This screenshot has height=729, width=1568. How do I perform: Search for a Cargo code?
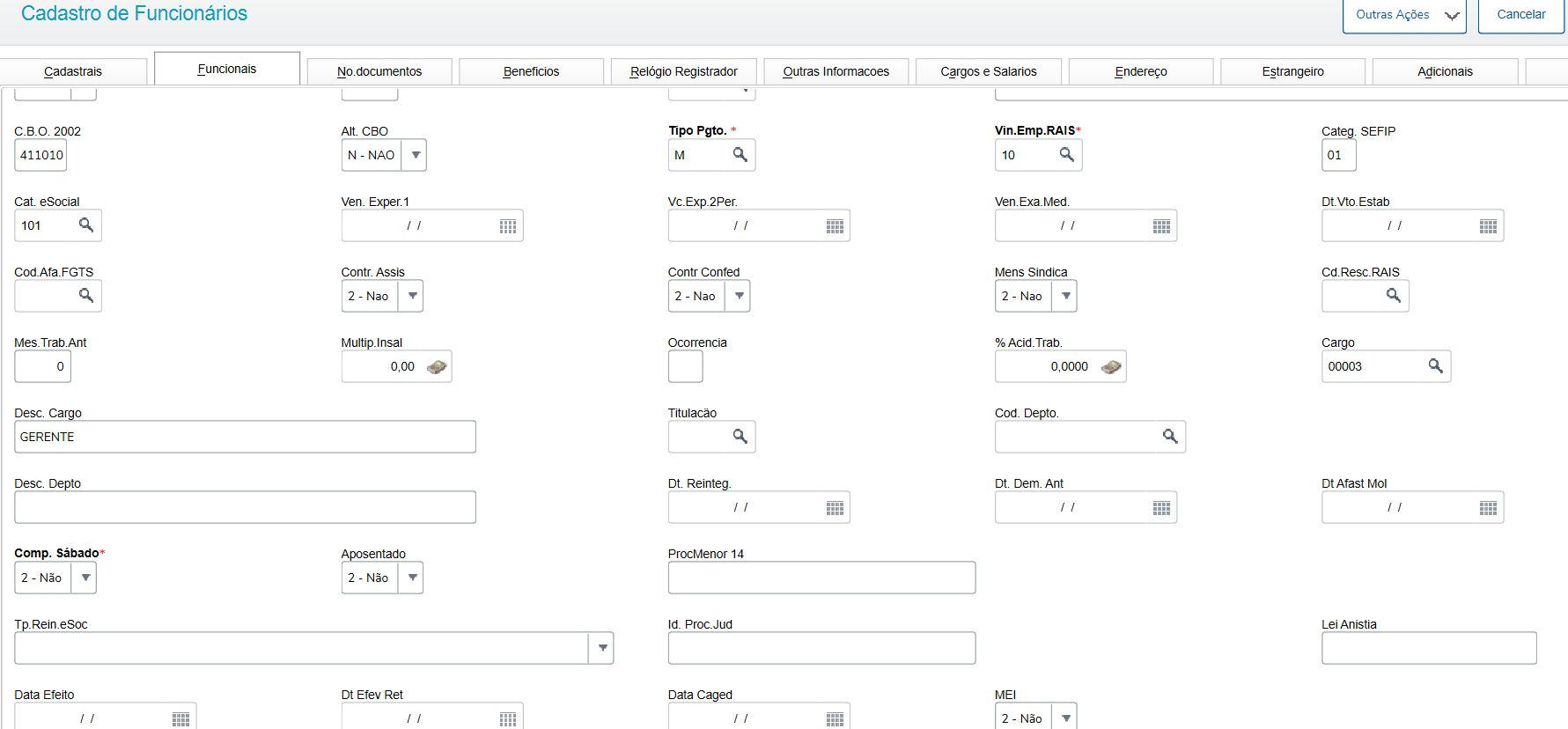pyautogui.click(x=1435, y=366)
